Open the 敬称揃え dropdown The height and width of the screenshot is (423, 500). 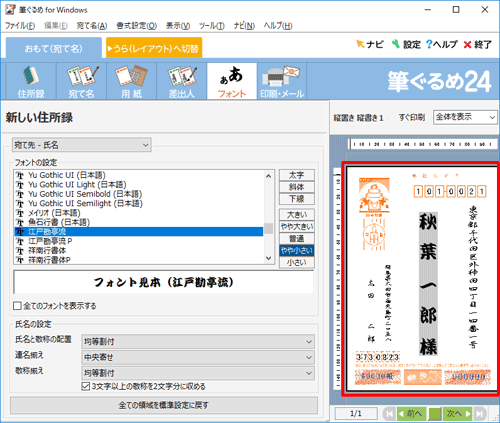click(198, 373)
